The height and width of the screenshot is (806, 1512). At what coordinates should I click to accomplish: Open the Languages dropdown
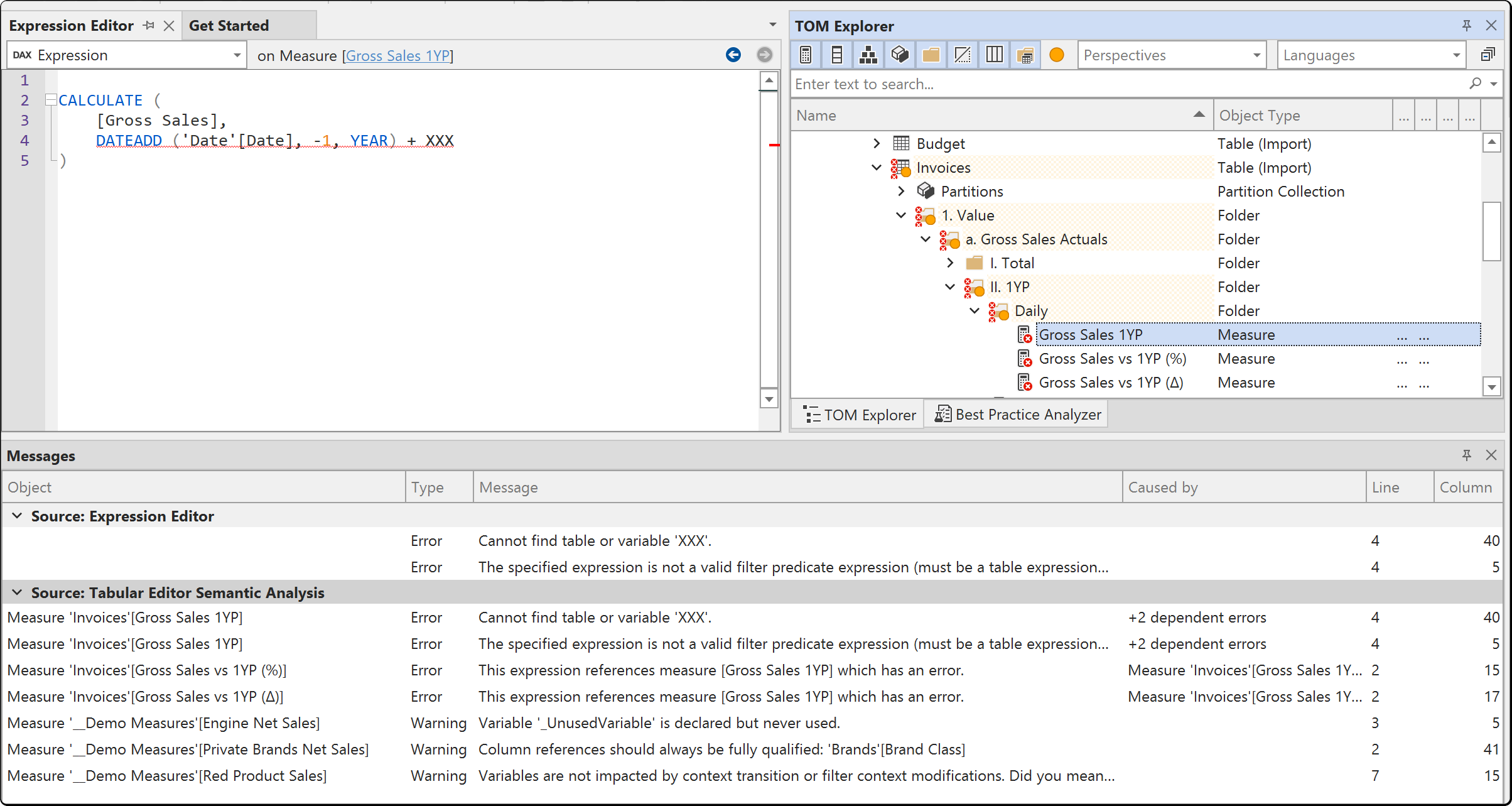pos(1371,55)
